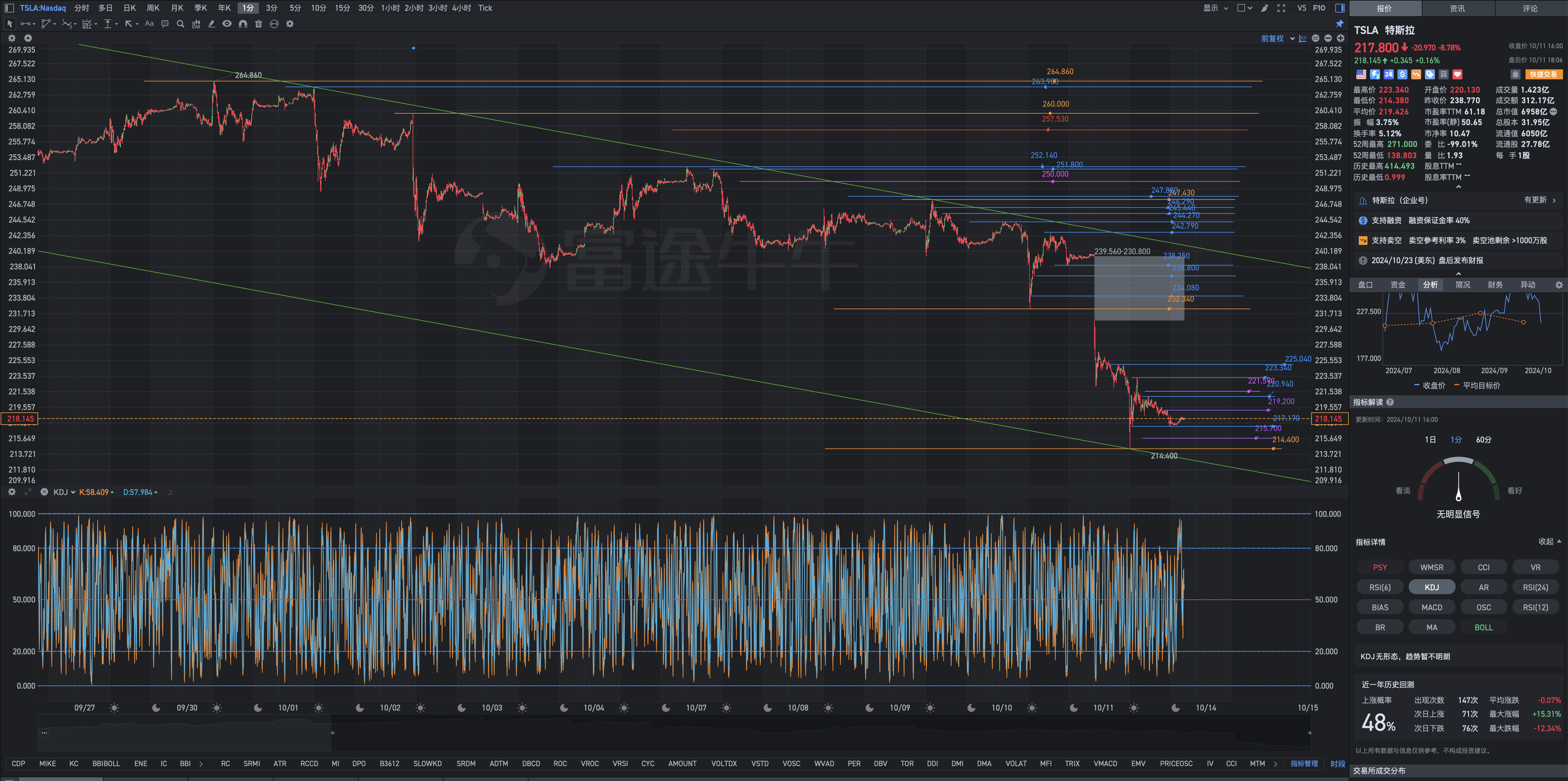The height and width of the screenshot is (781, 1568).
Task: Click the paintbrush theme icon
Action: pos(1264,8)
